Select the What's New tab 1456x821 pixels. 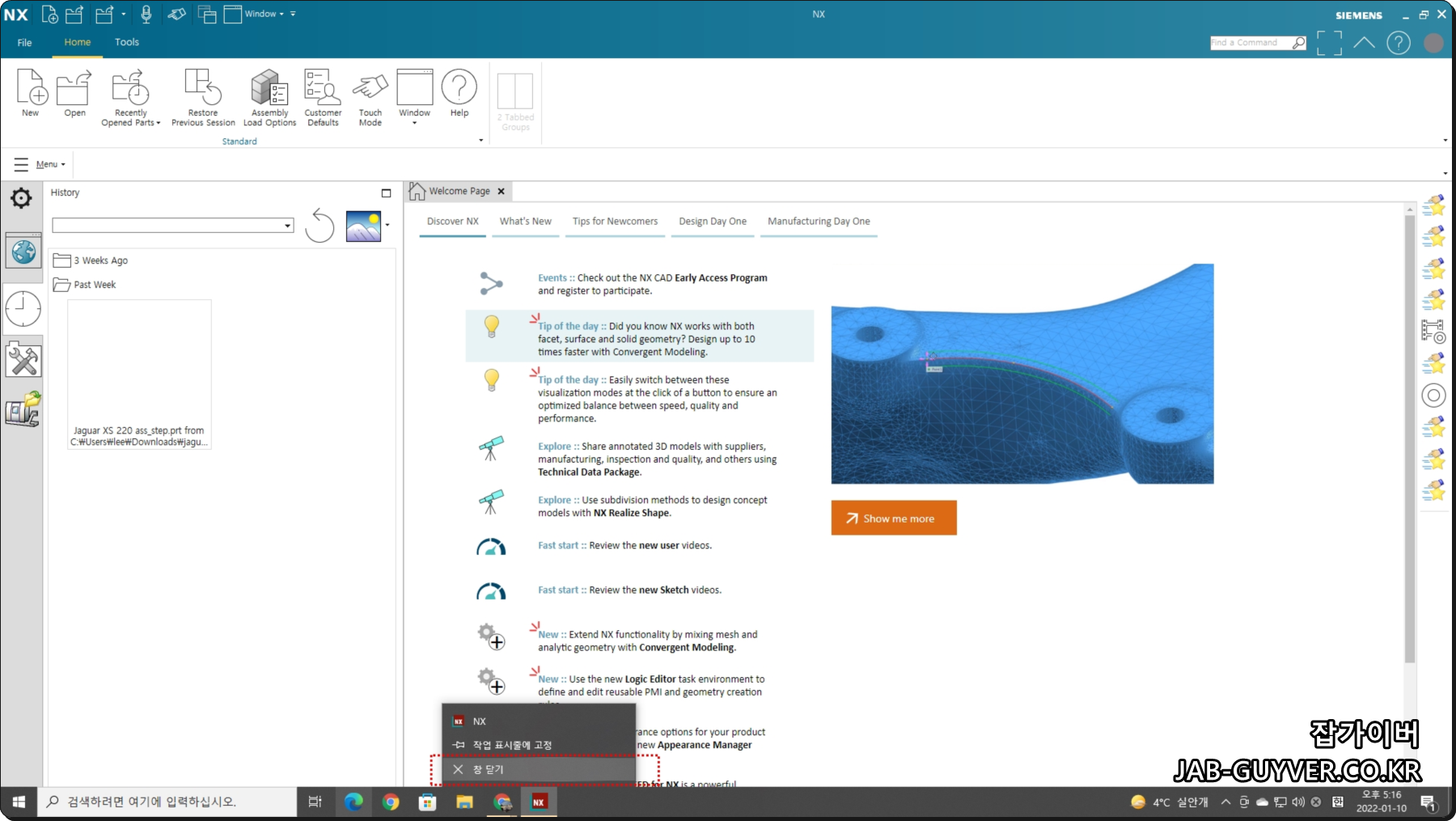coord(526,222)
